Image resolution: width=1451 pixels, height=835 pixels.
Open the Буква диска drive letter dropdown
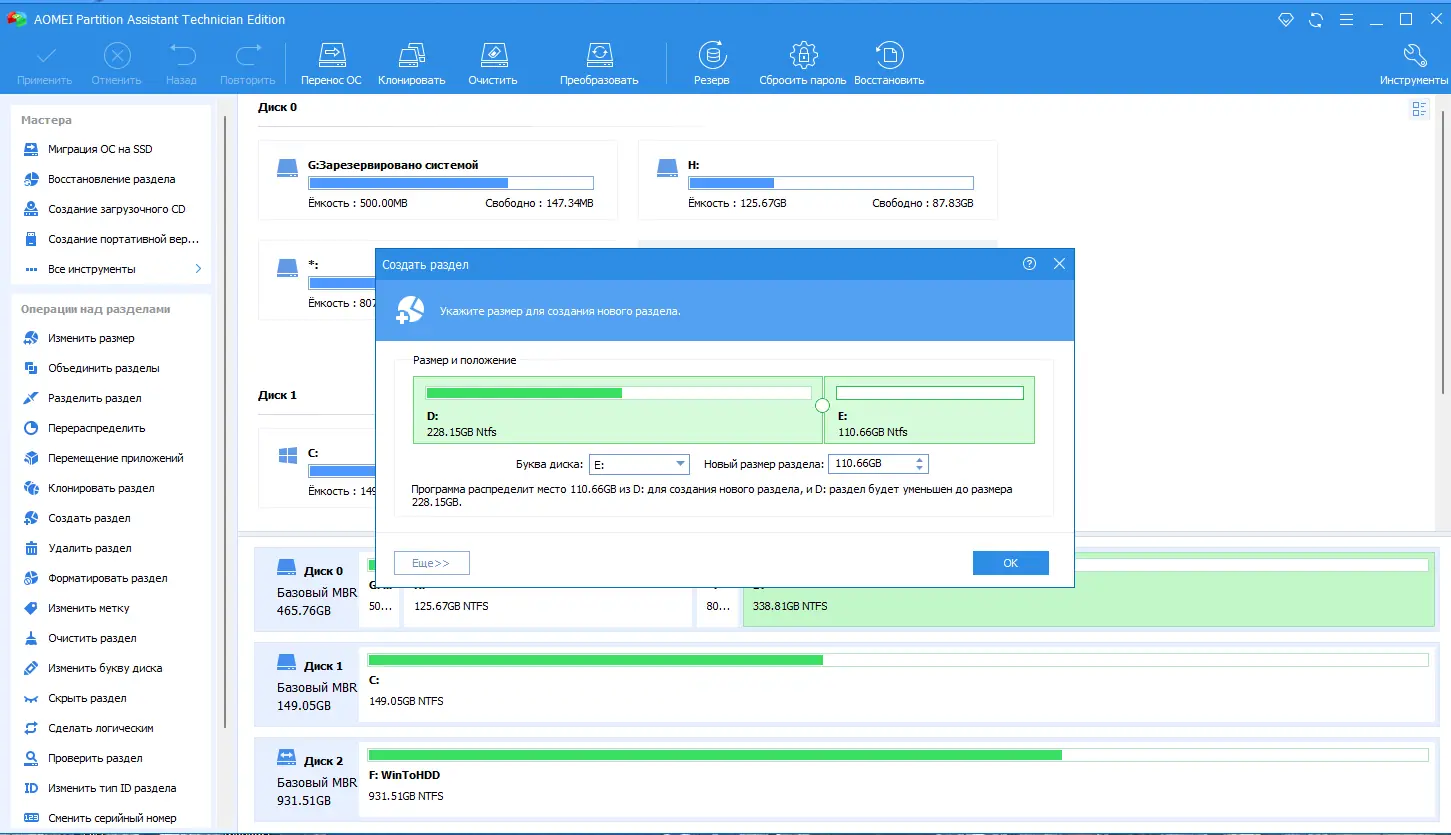(639, 464)
